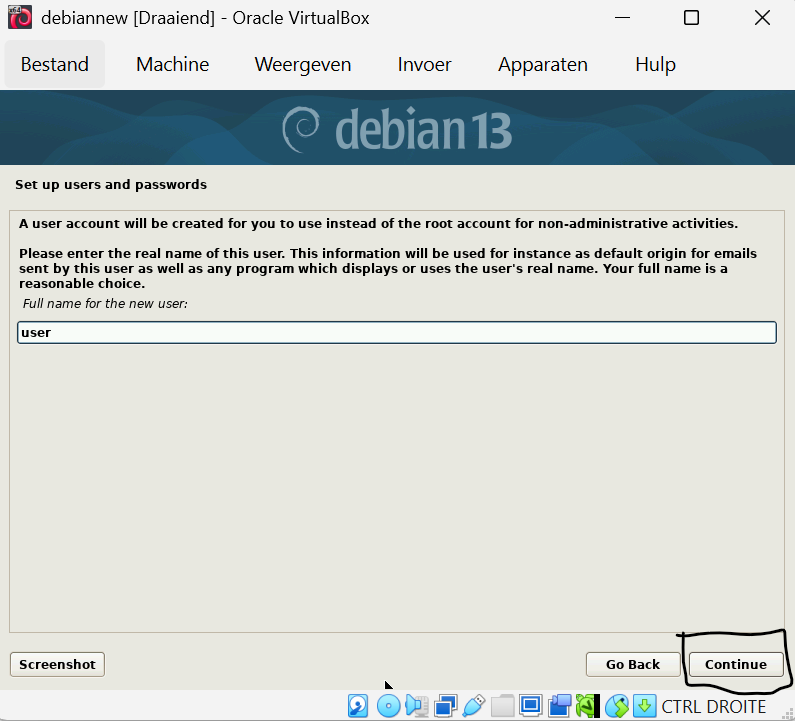The image size is (797, 721).
Task: Open the Machine menu
Action: [173, 65]
